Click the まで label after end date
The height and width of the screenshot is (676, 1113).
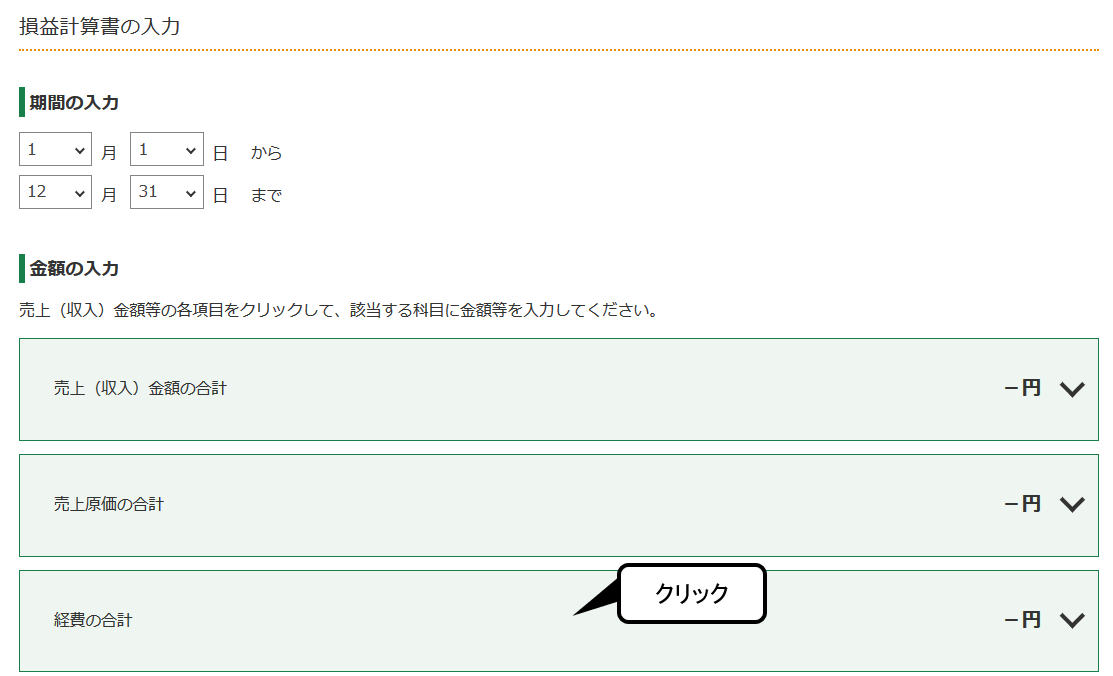[266, 195]
